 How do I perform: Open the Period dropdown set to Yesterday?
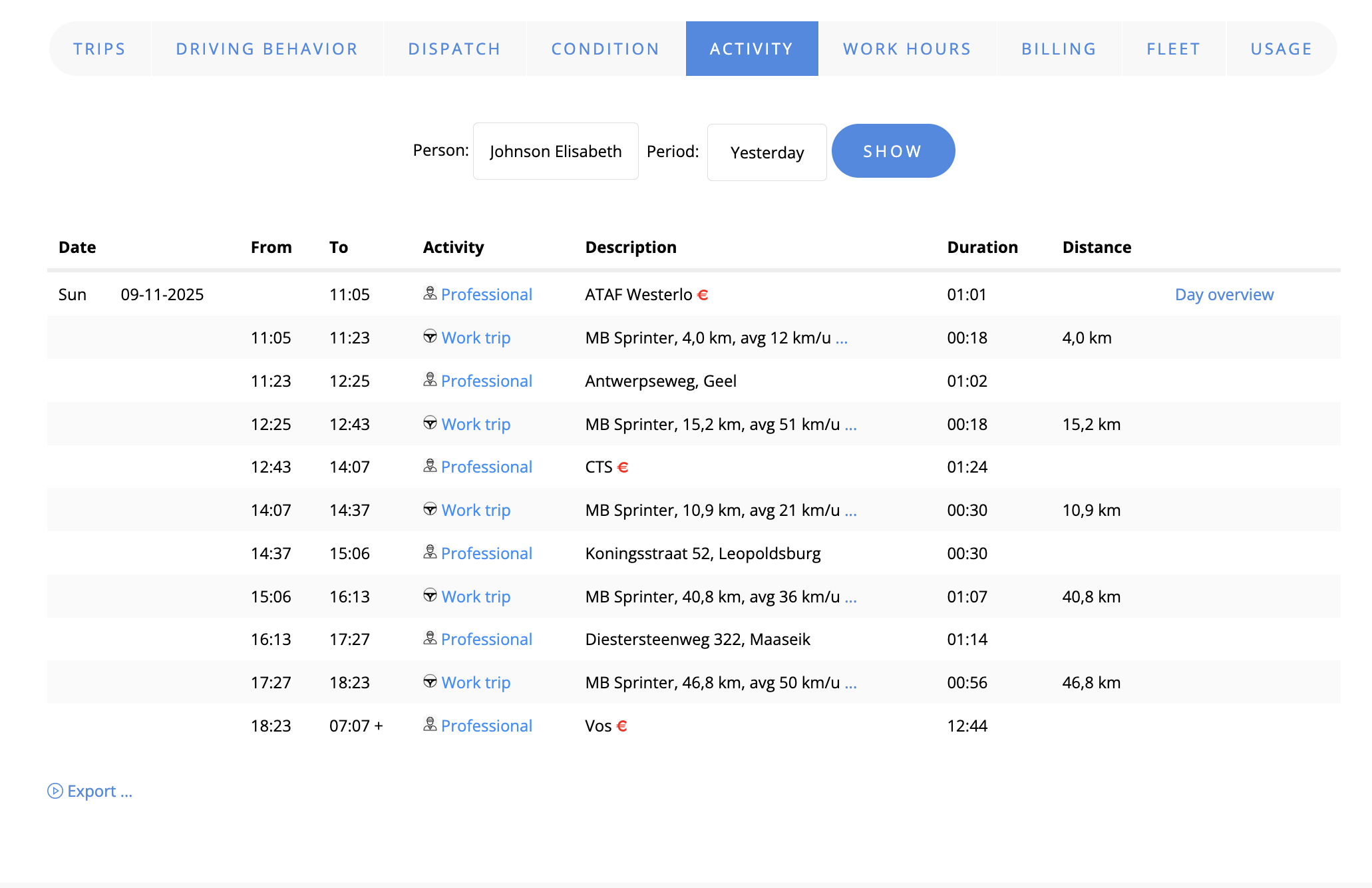(x=767, y=153)
